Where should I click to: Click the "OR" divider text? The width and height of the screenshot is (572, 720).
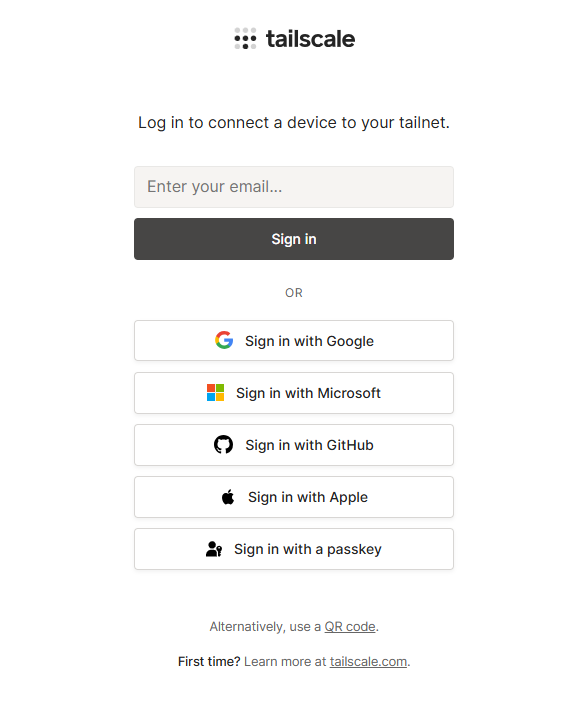294,293
